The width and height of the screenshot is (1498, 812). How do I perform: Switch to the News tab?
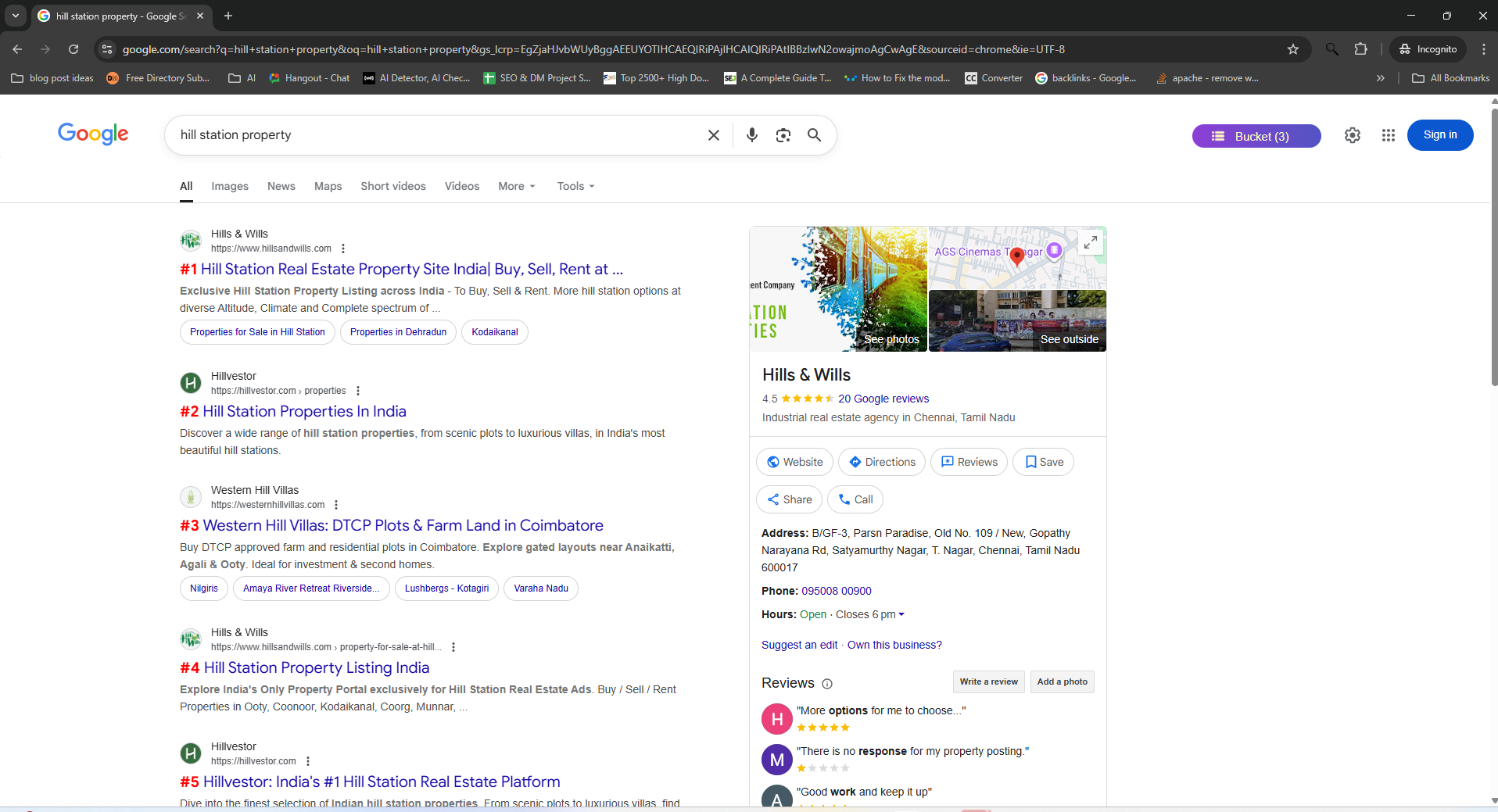click(281, 186)
